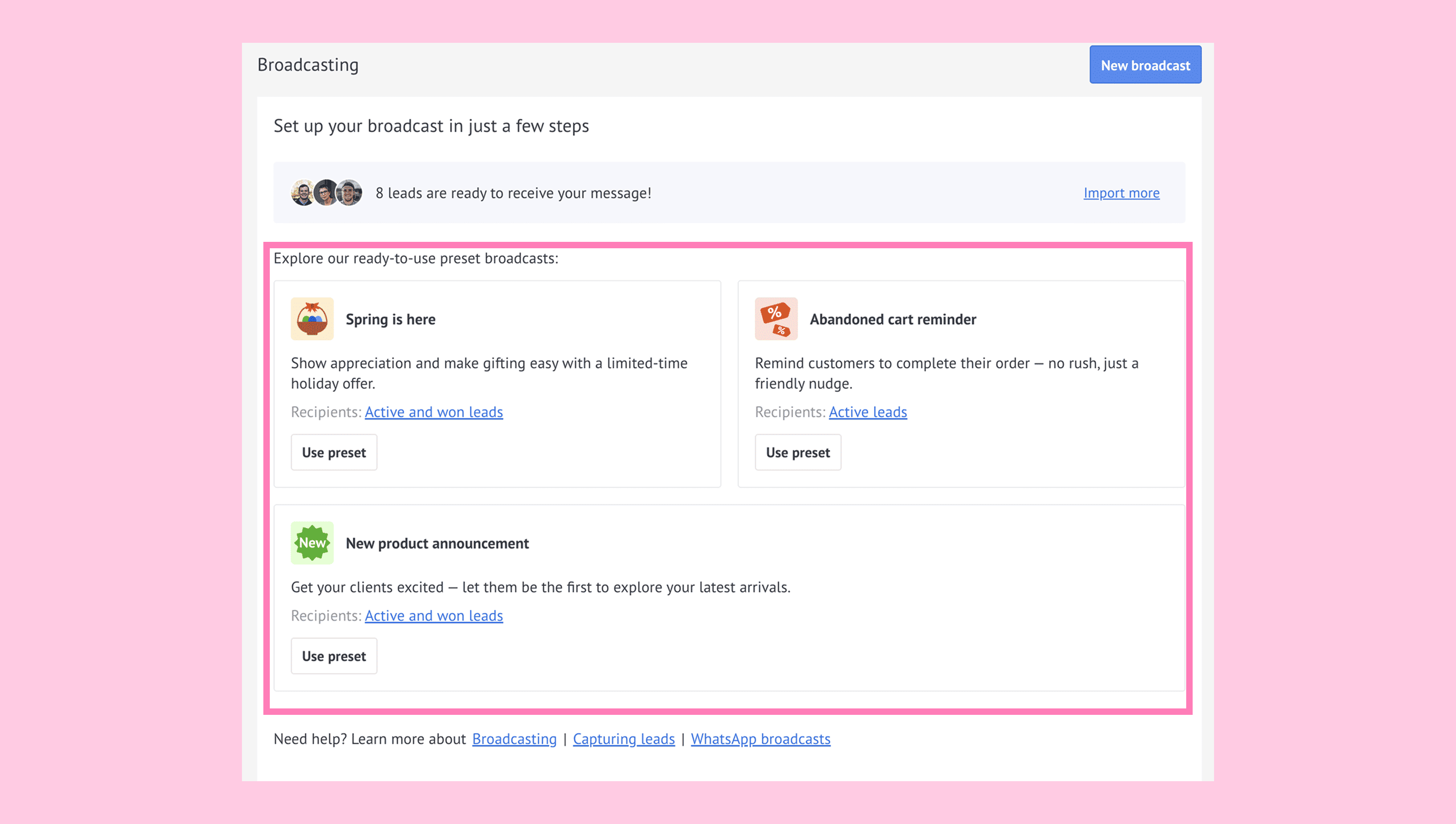Image resolution: width=1456 pixels, height=824 pixels.
Task: Click 'Get your clients excited' description
Action: pos(541,588)
